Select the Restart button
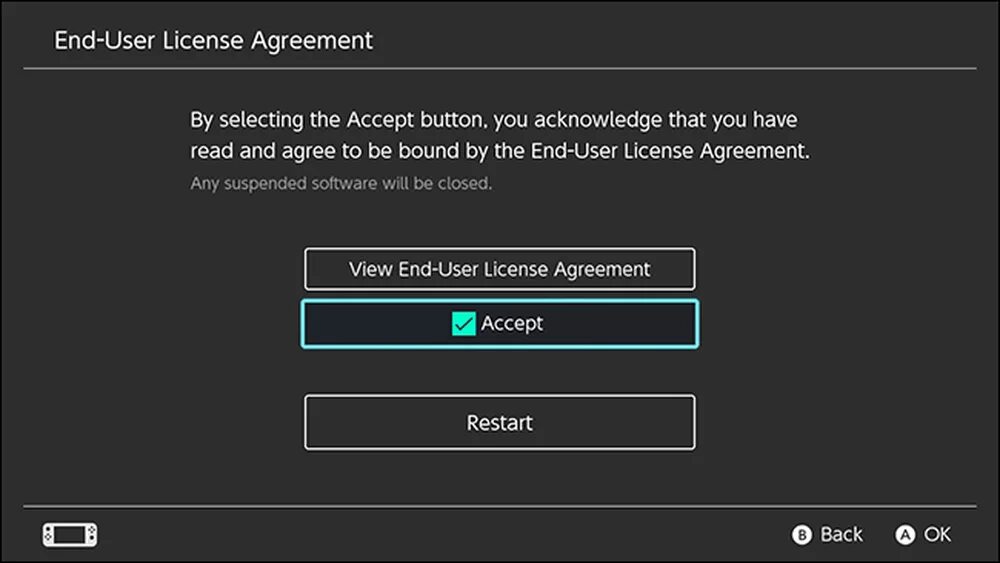Screen dimensions: 1000x563 pyautogui.click(x=499, y=422)
